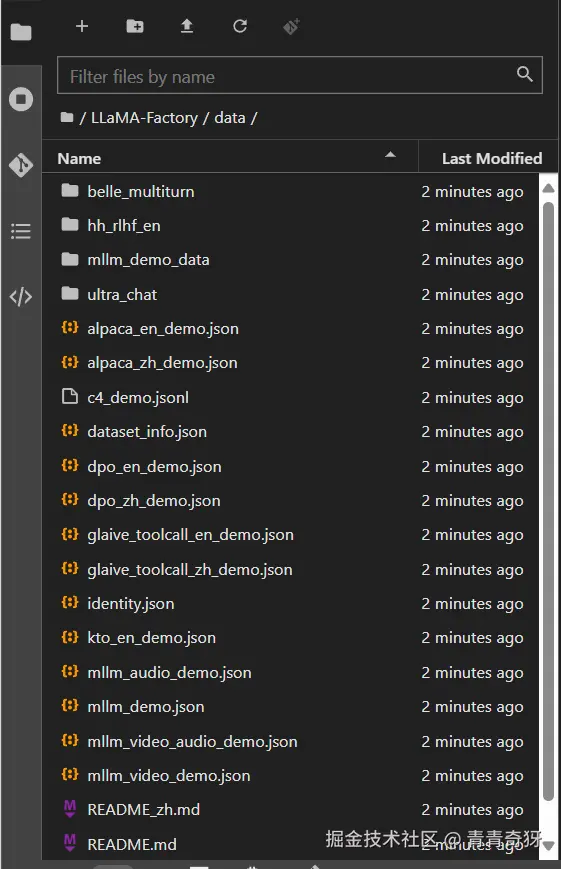Click the Name sort direction arrow
The width and height of the screenshot is (561, 869).
pos(390,155)
